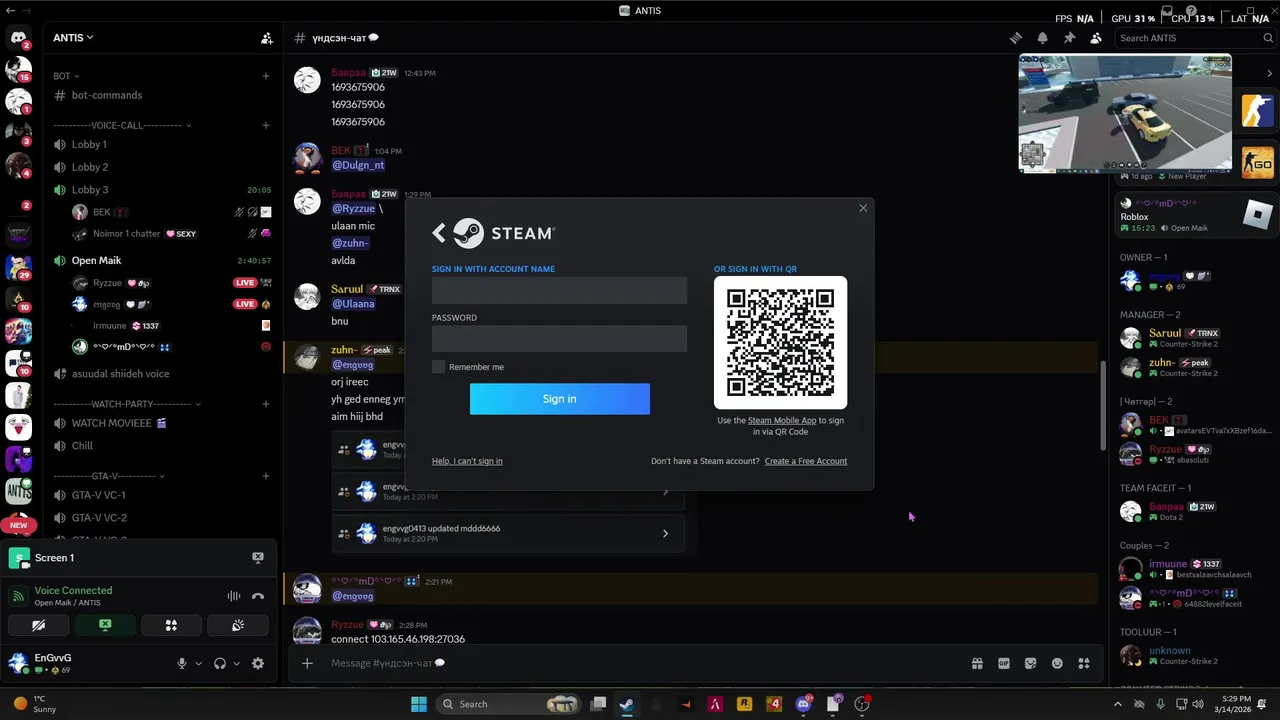The height and width of the screenshot is (720, 1280).
Task: Disconnect from voice with hang-up icon
Action: pos(258,596)
